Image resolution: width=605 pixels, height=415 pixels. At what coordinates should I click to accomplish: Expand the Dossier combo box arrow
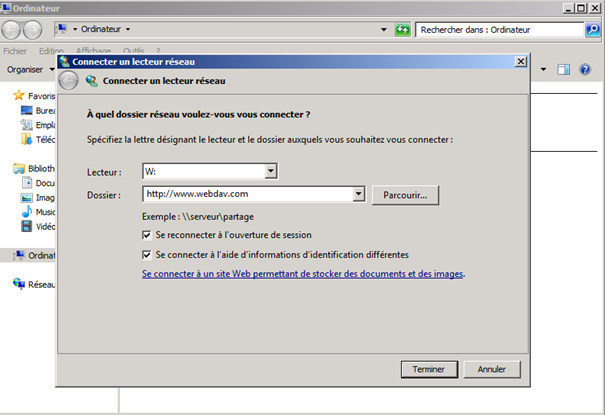(x=358, y=194)
